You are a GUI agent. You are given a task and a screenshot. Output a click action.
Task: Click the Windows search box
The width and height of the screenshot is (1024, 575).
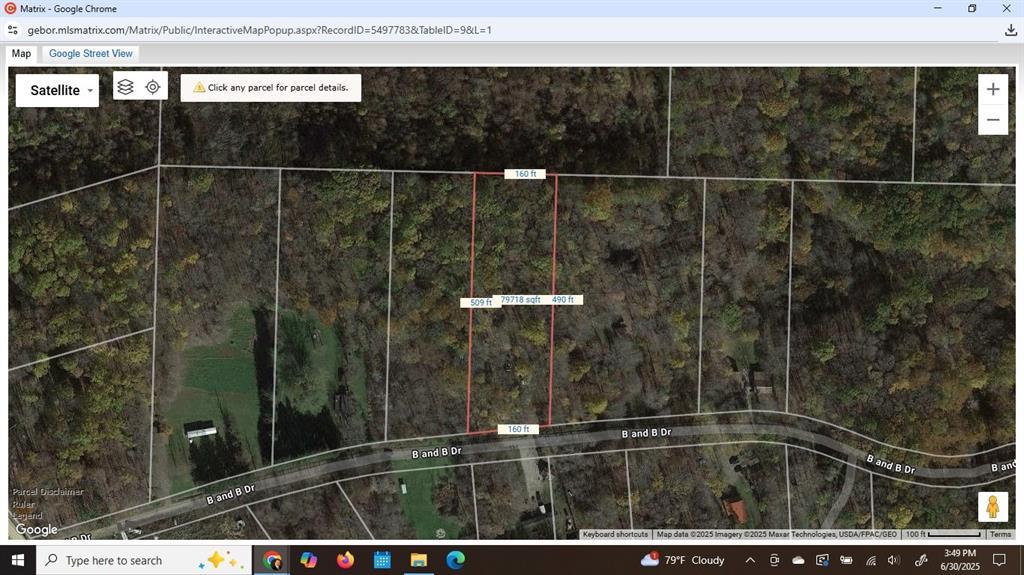[x=113, y=560]
